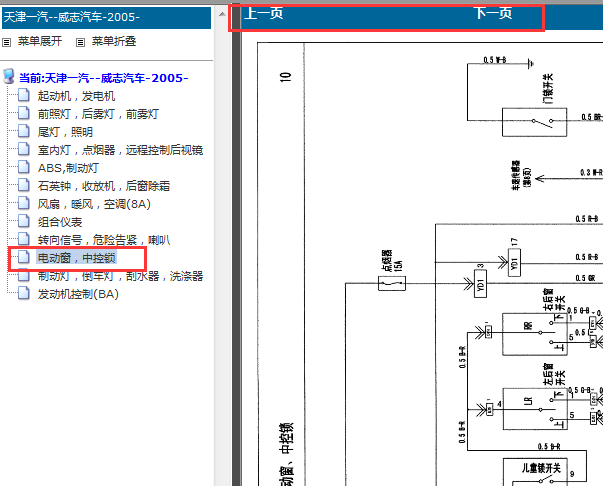The image size is (603, 486).
Task: Click the 菜单展开 list icon
Action: [x=7, y=42]
